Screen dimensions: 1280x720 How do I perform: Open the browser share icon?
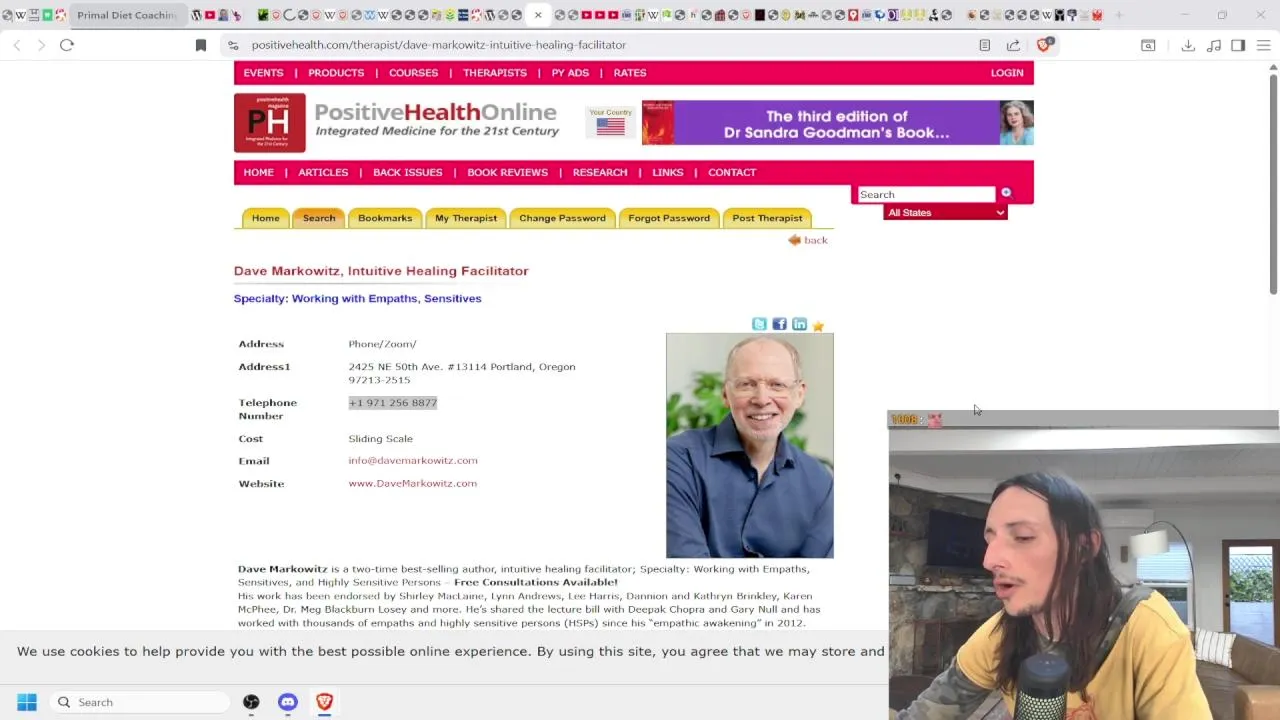[1013, 45]
